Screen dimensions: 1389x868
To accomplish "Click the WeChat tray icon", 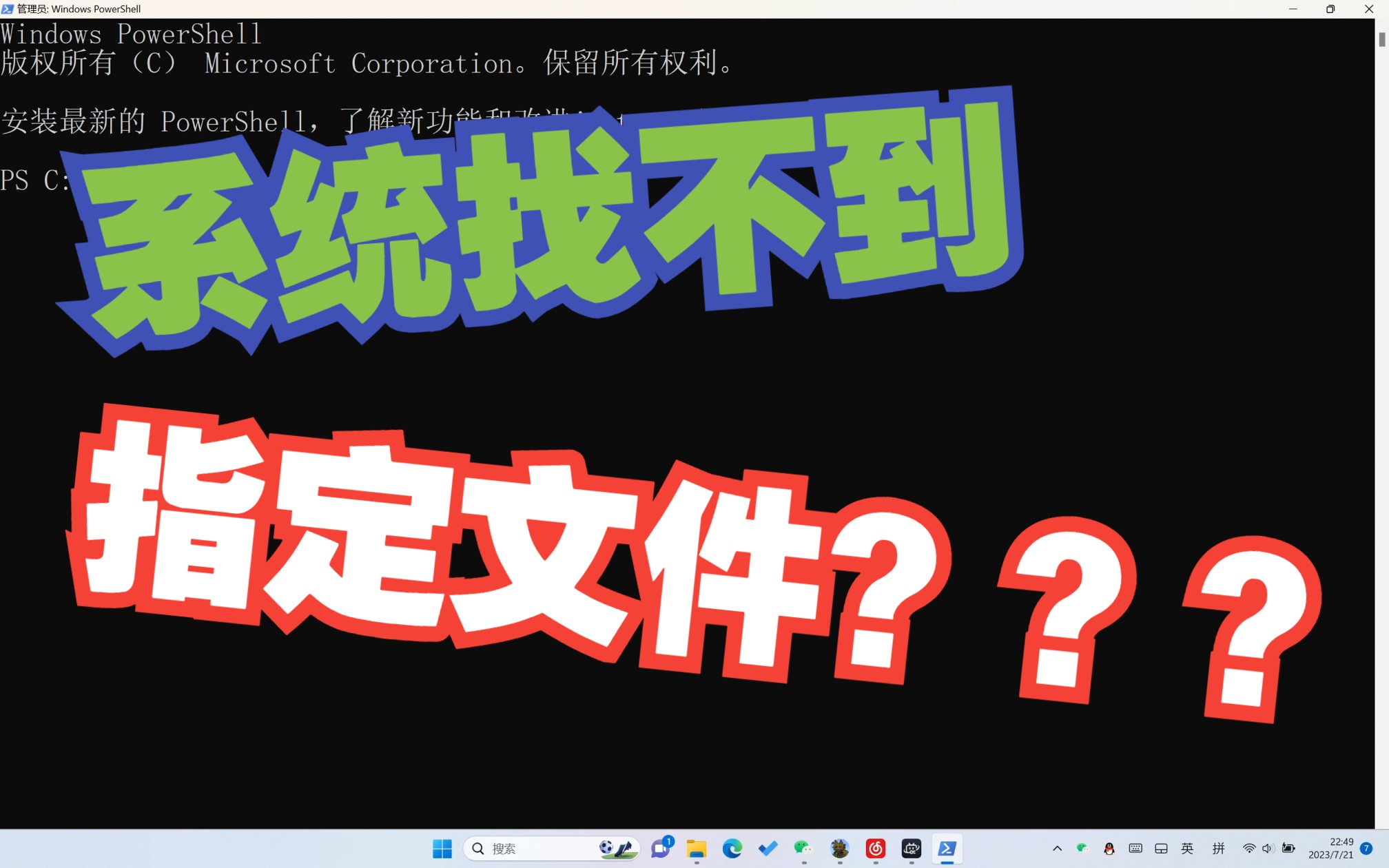I will (x=1082, y=849).
